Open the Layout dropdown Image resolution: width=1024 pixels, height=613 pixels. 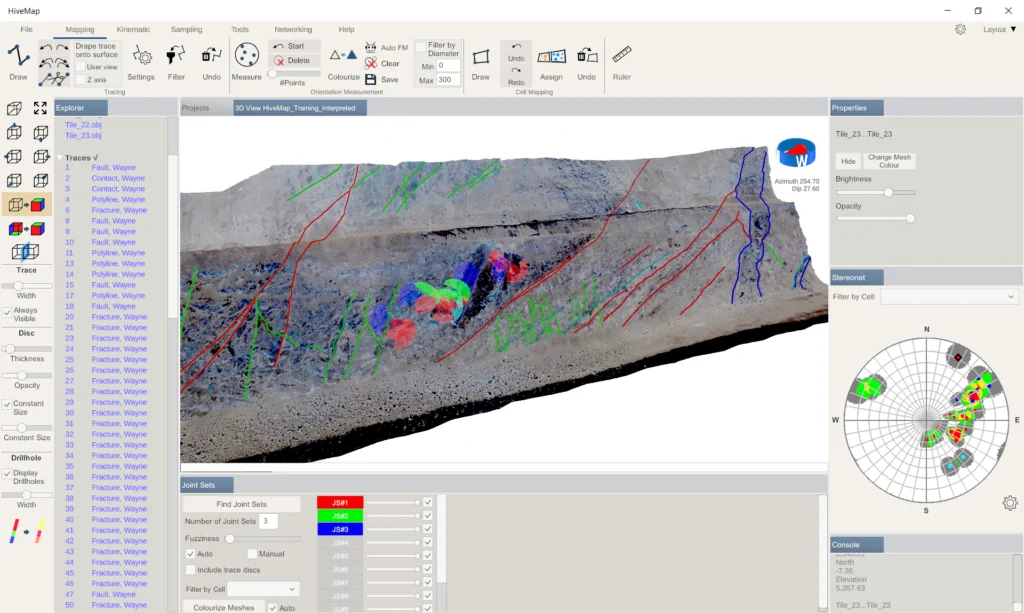pos(1000,29)
